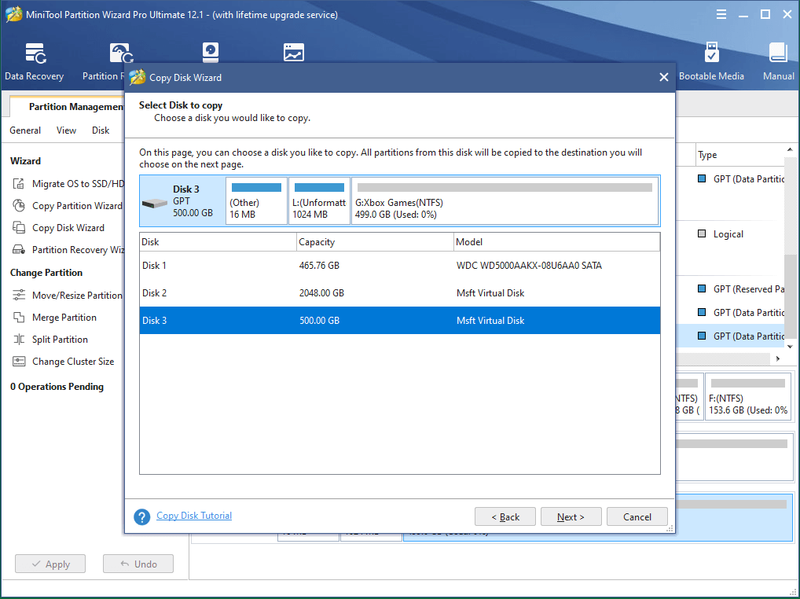
Task: Open the hamburger menu in title bar
Action: (x=721, y=14)
